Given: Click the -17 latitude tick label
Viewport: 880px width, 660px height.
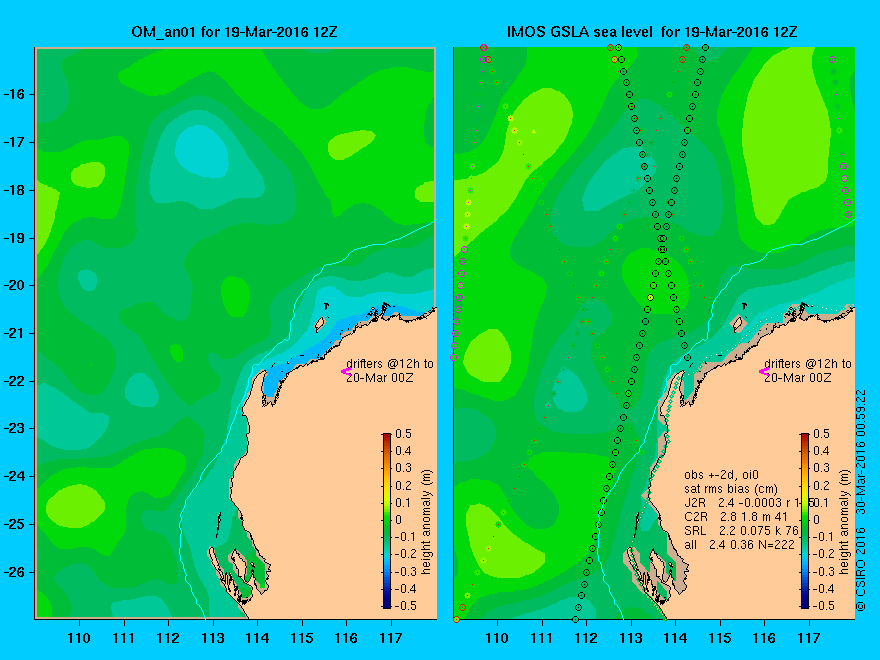Looking at the screenshot, I should pos(15,142).
